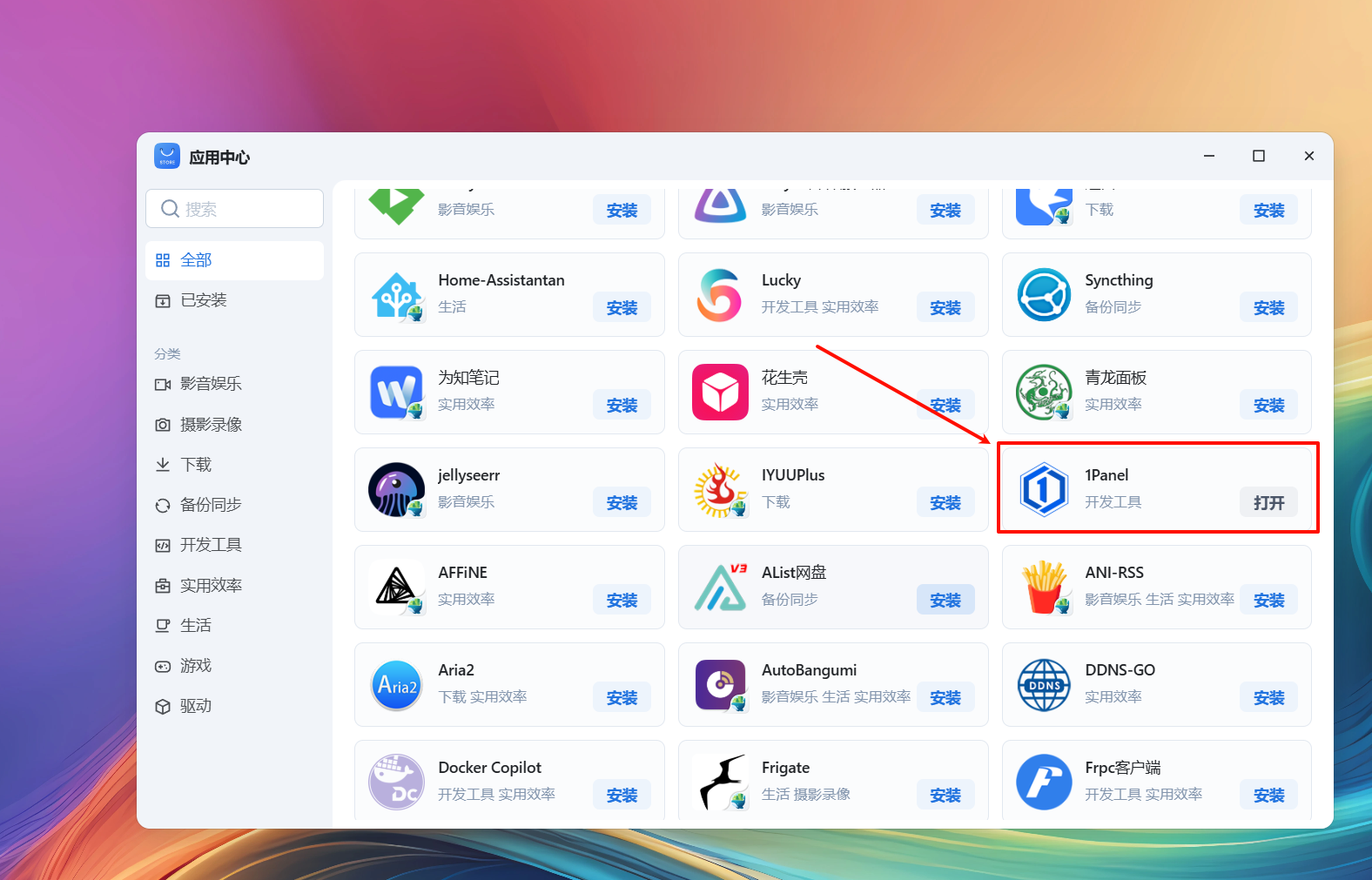Click the DDNS-GO globe icon

coord(1044,685)
